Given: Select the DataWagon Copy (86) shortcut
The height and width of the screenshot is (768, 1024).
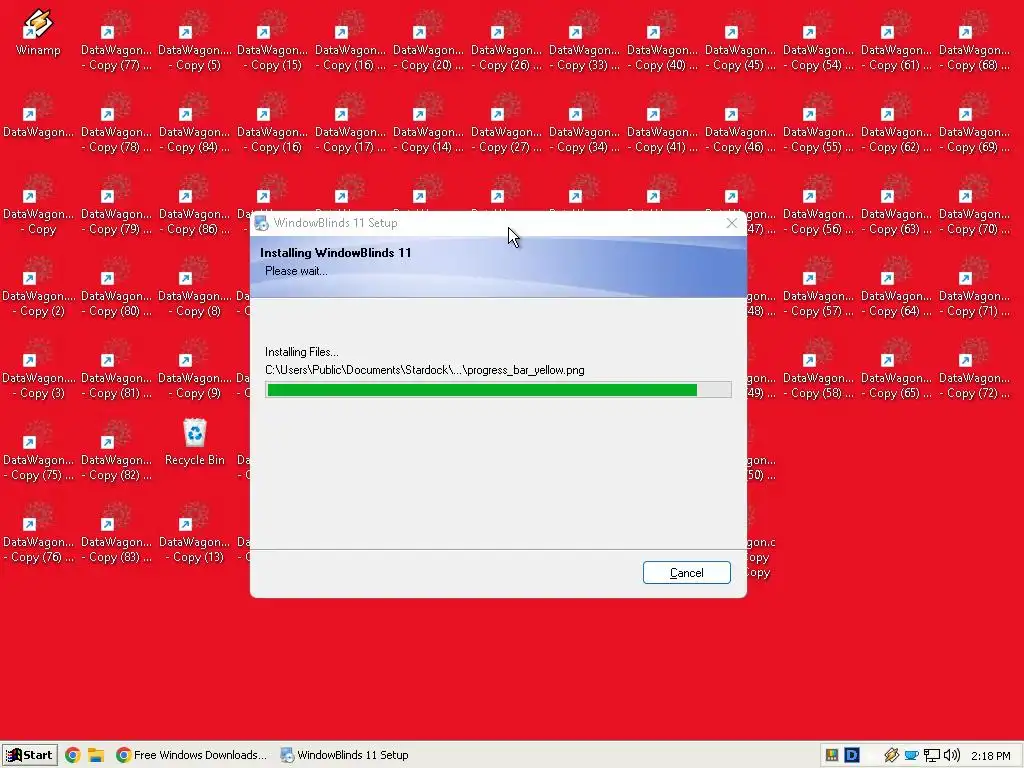Looking at the screenshot, I should 195,206.
